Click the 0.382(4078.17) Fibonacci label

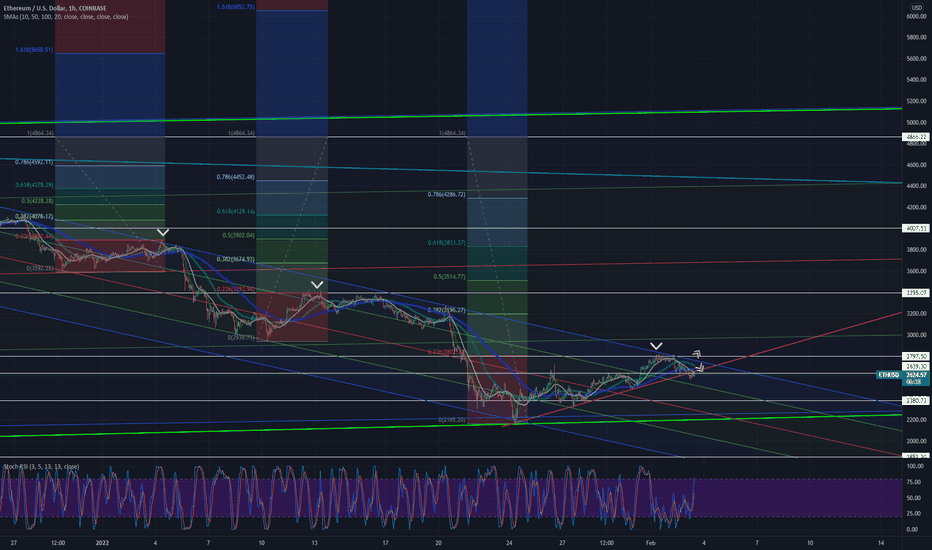(x=34, y=216)
